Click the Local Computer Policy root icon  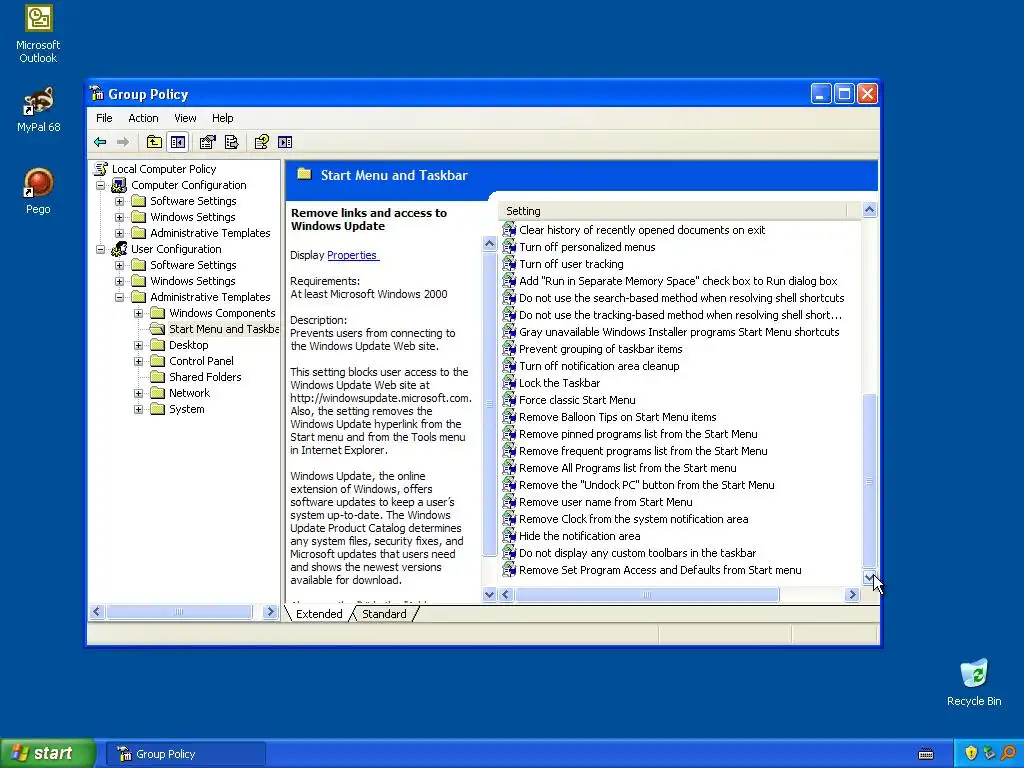point(101,168)
